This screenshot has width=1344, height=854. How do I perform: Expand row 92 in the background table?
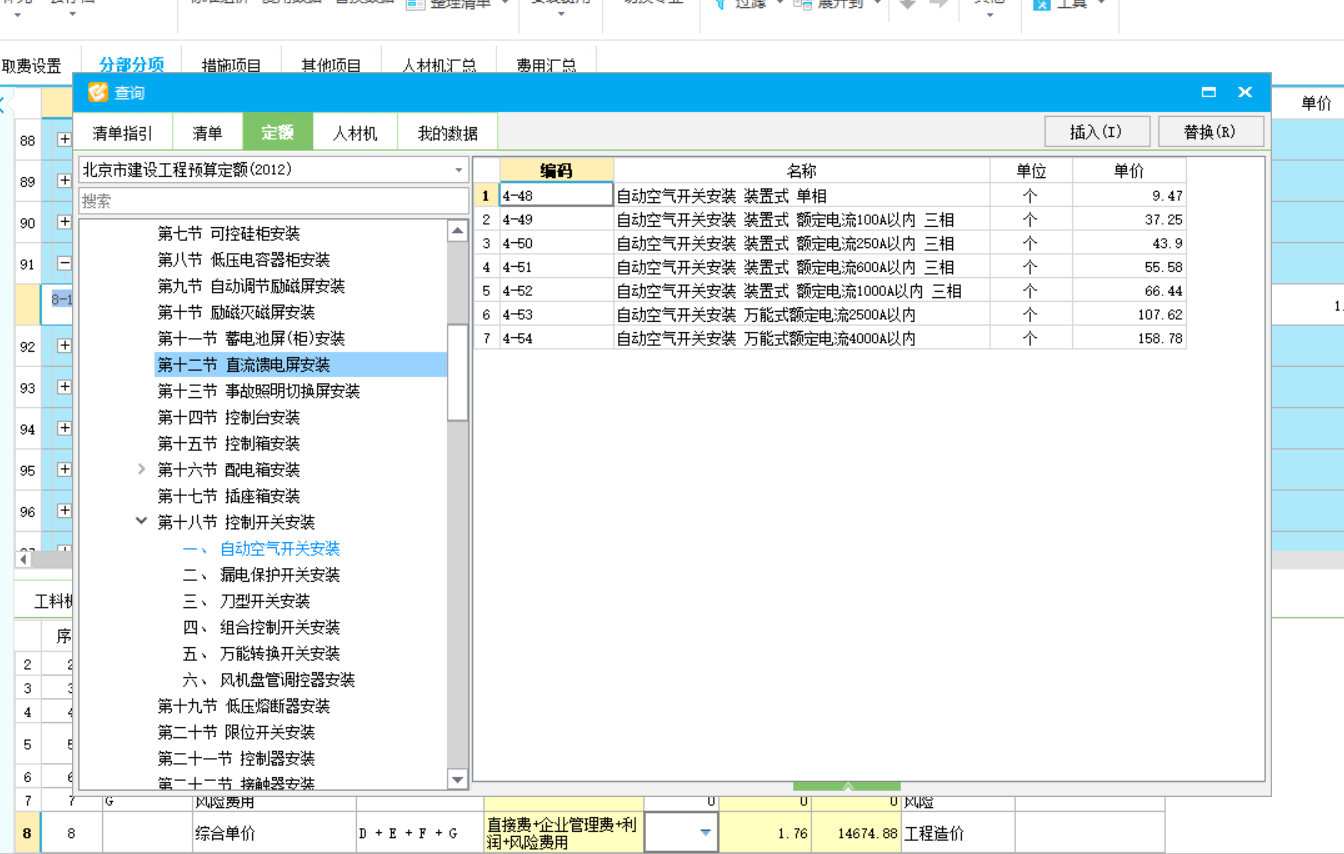point(64,346)
